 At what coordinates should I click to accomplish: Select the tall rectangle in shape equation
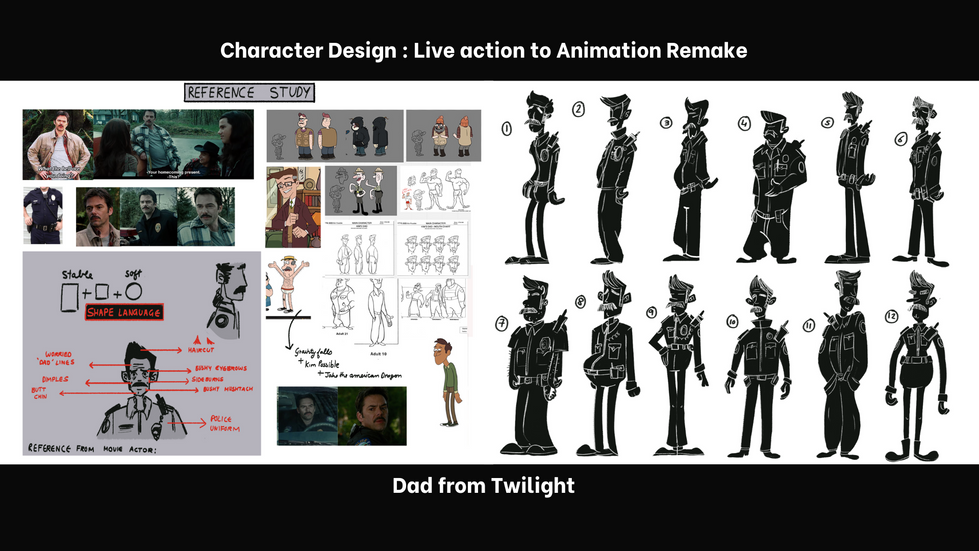click(x=69, y=296)
